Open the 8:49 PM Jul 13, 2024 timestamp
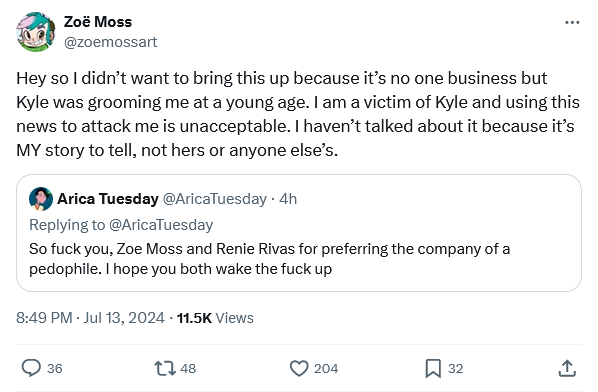598x392 pixels. 90,318
